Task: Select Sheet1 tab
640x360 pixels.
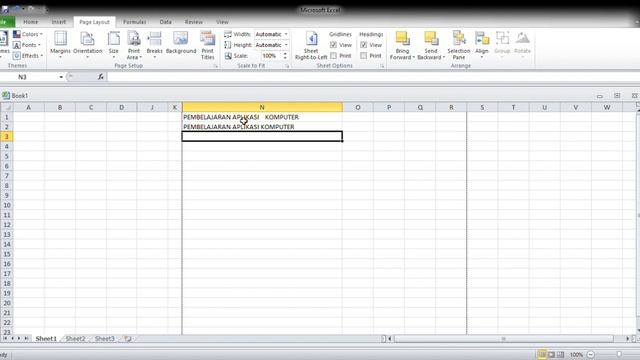Action: click(x=46, y=339)
